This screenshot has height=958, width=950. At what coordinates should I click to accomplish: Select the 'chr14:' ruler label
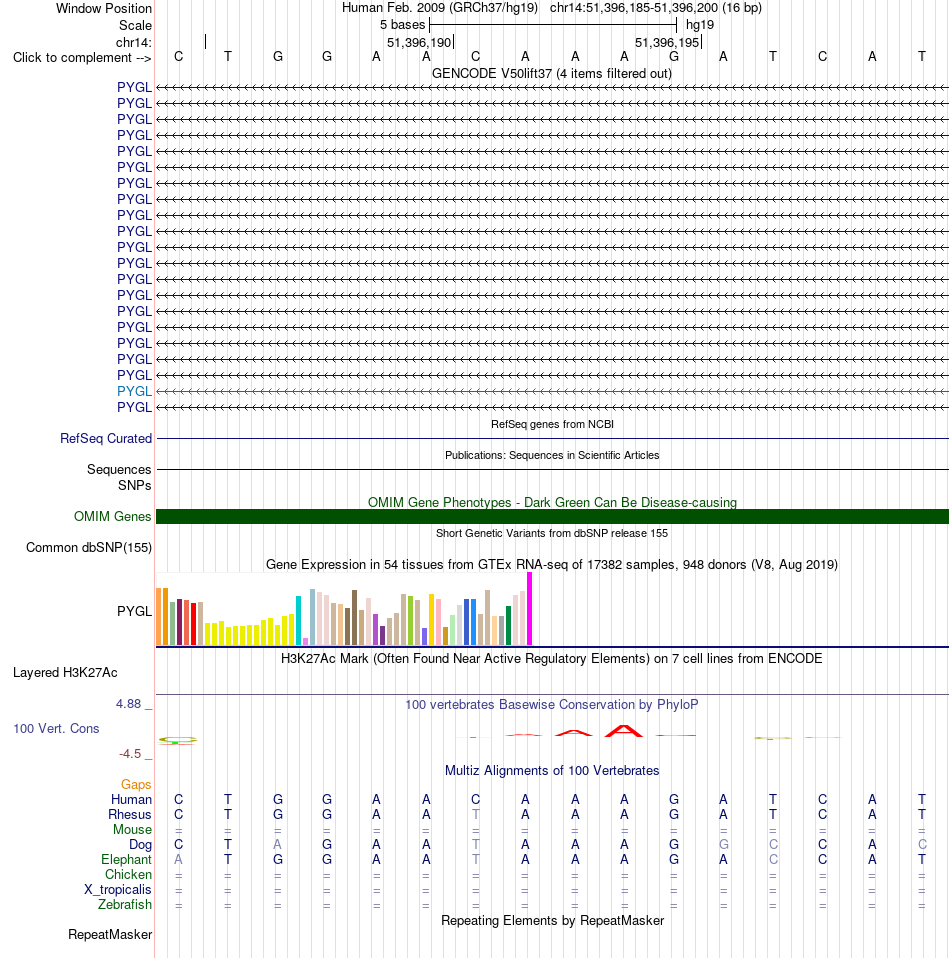point(134,42)
